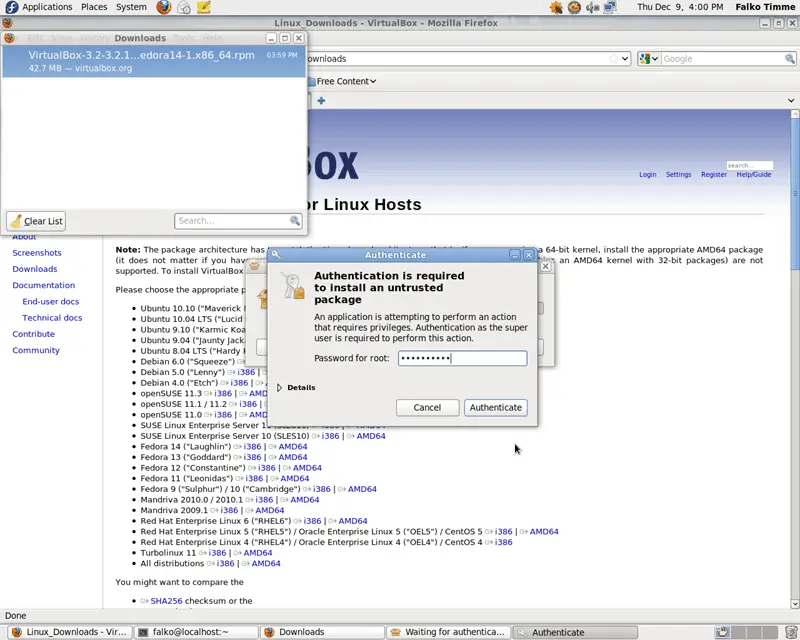800x640 pixels.
Task: Click the Settings link on the VirtualBox page
Action: pyautogui.click(x=678, y=175)
